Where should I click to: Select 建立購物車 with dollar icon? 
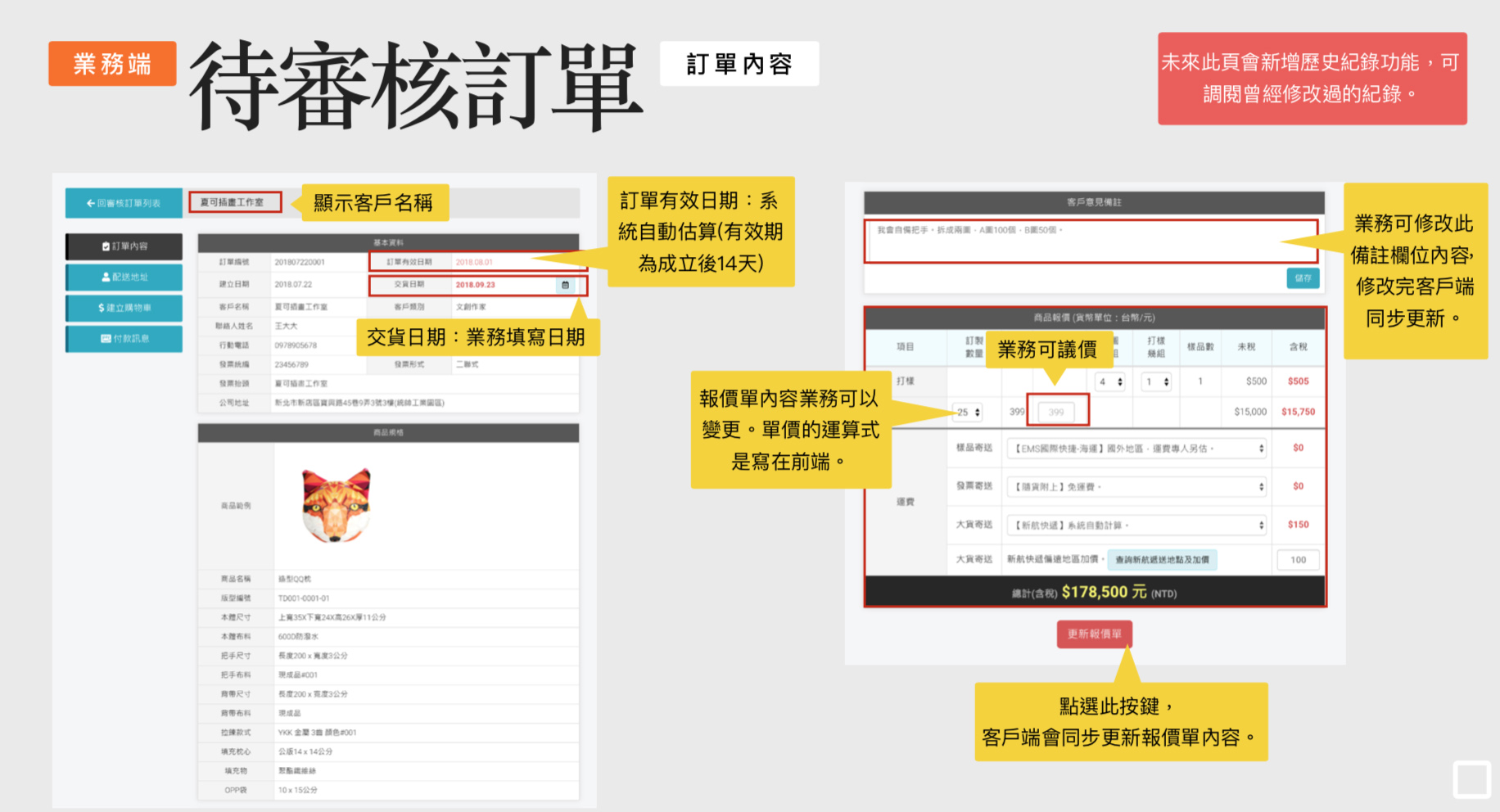(124, 308)
